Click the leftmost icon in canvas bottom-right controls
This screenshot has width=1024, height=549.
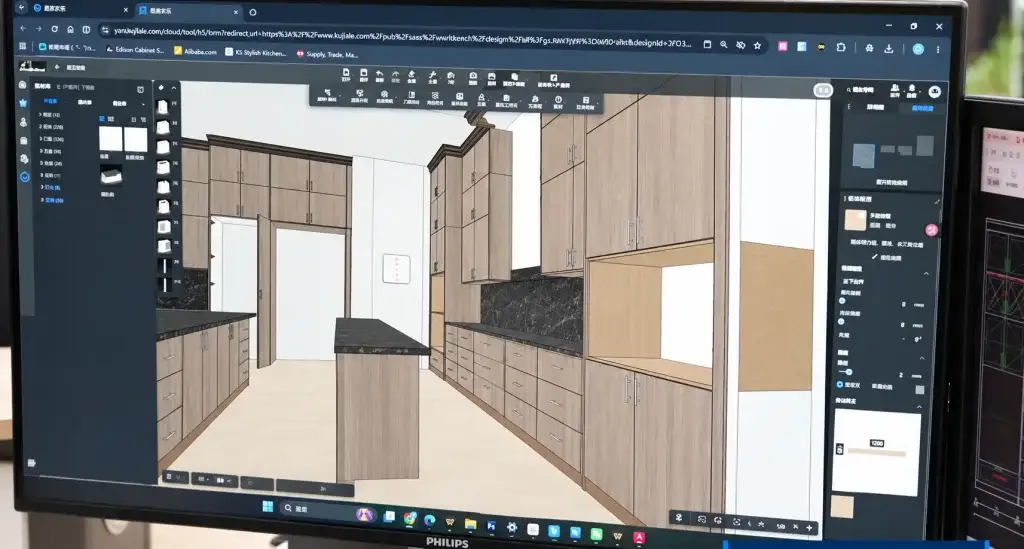pos(679,518)
